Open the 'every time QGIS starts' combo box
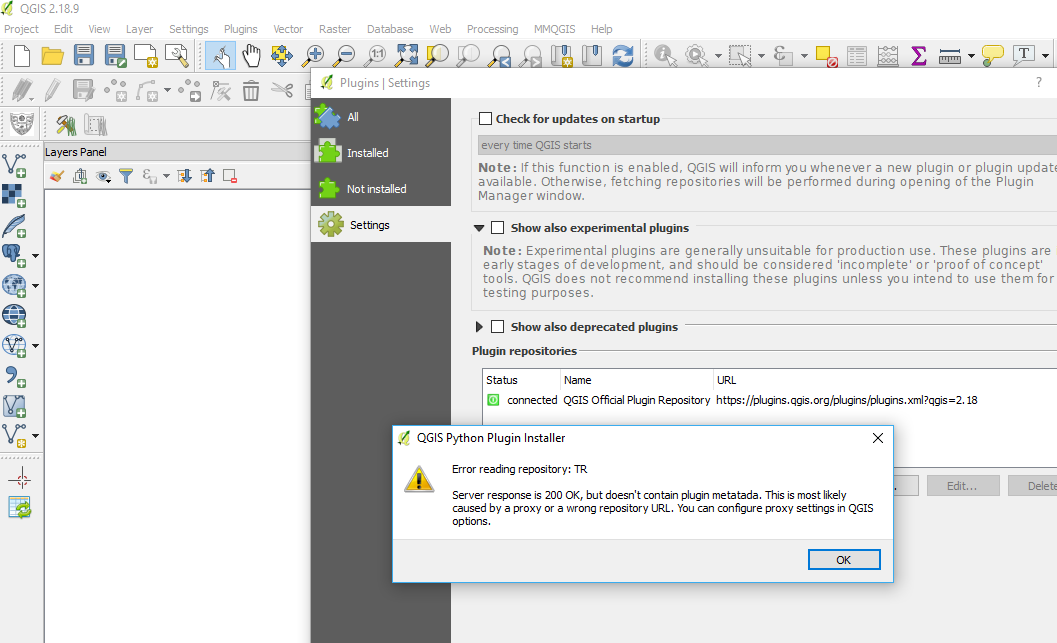The width and height of the screenshot is (1057, 643). 767,145
